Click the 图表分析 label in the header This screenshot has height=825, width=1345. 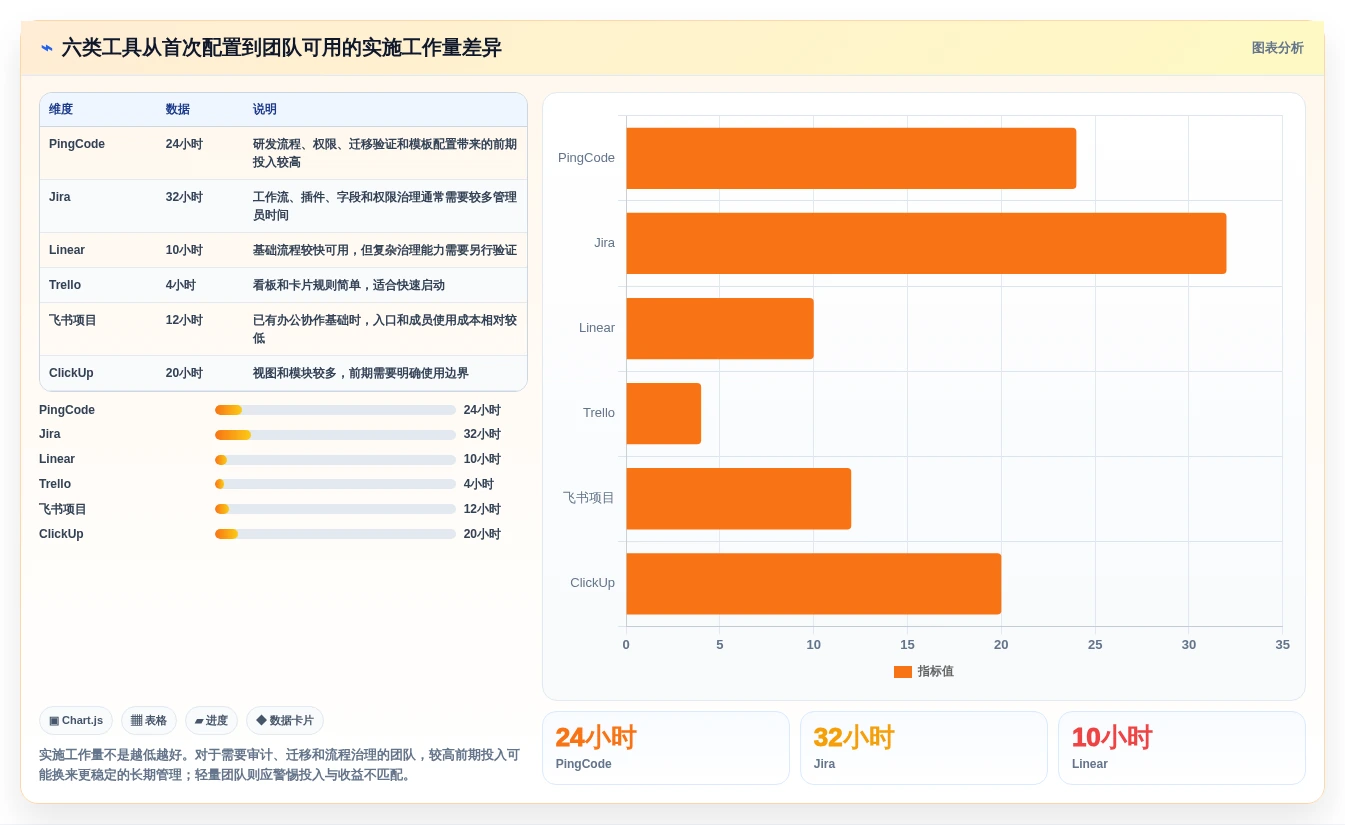click(1277, 48)
